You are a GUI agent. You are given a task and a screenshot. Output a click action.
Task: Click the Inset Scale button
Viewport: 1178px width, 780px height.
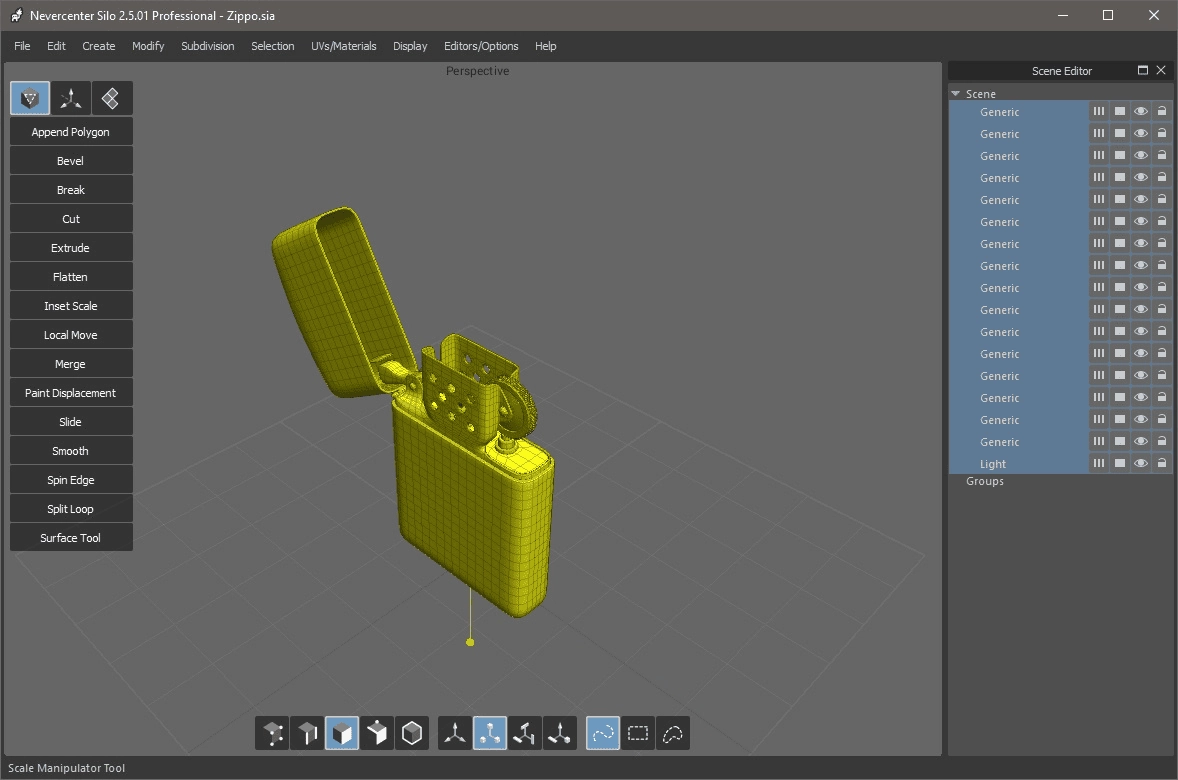click(71, 306)
